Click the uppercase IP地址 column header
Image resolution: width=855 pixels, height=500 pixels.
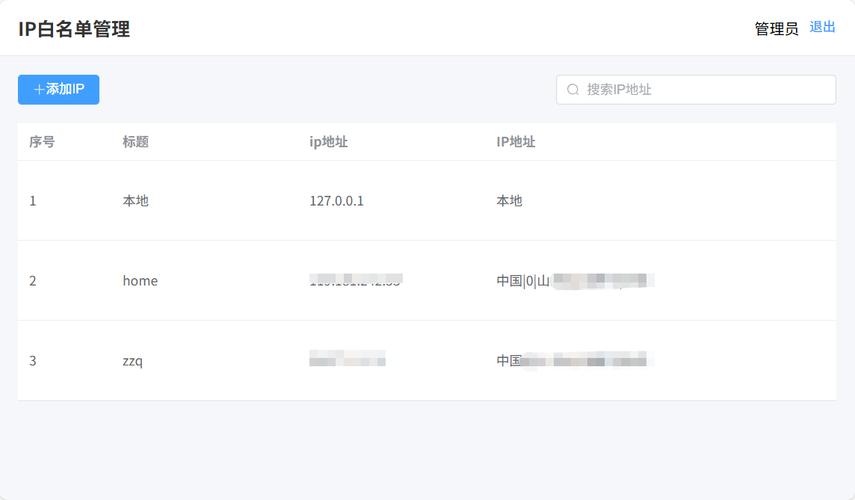point(515,142)
